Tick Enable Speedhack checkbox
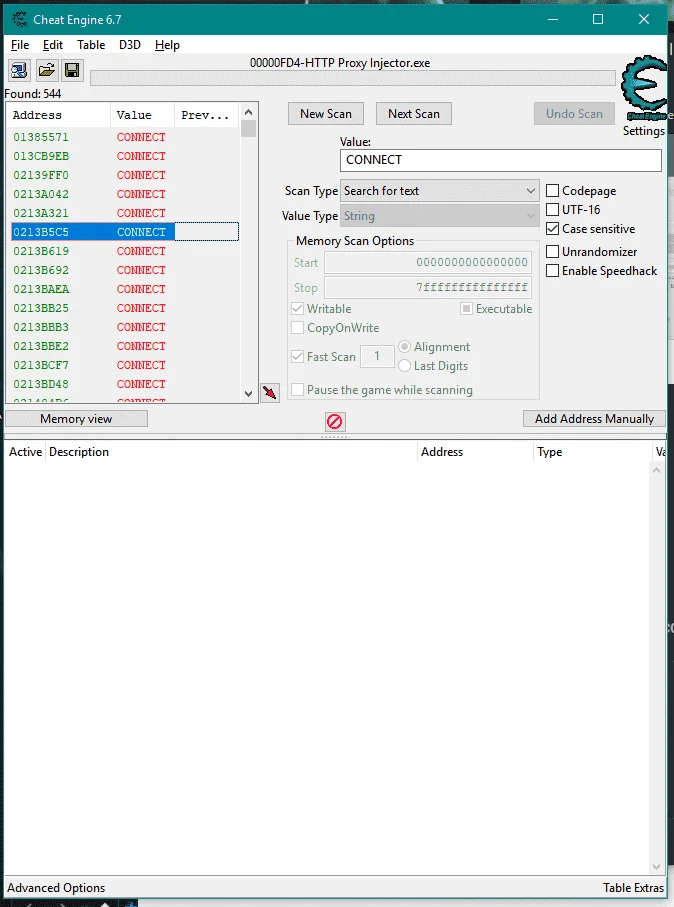 tap(553, 271)
